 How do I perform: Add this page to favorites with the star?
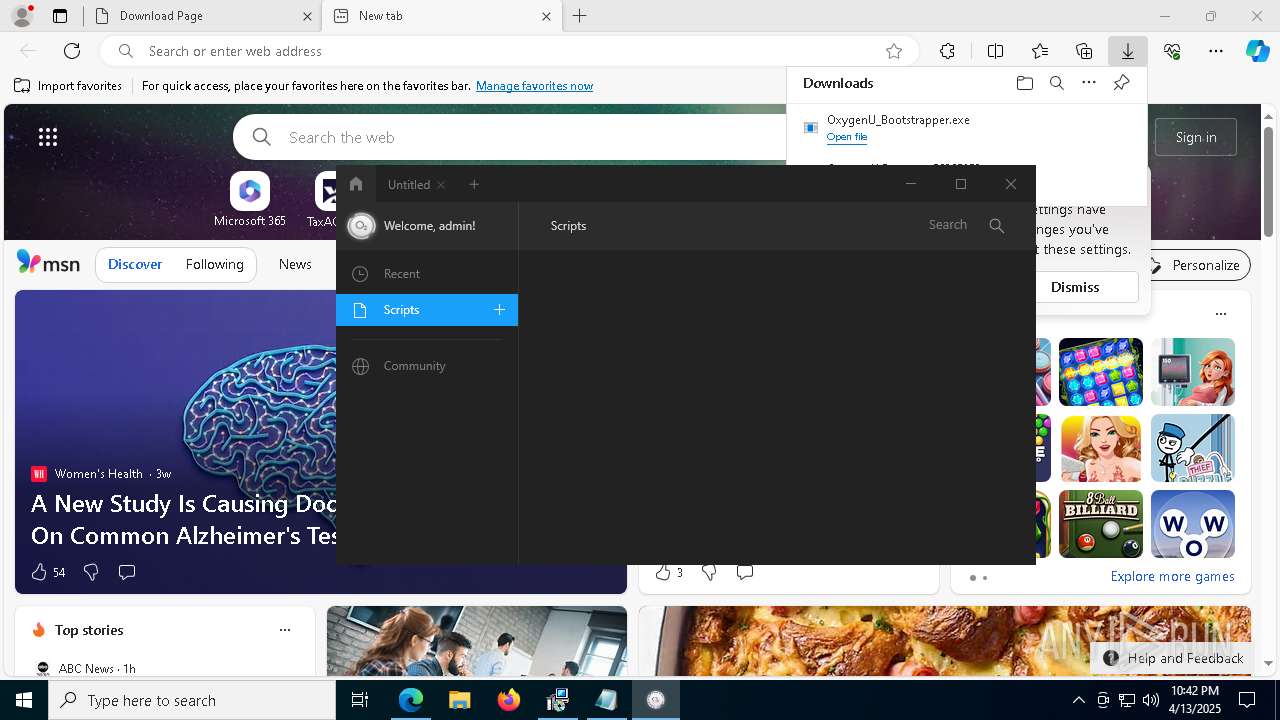point(894,51)
